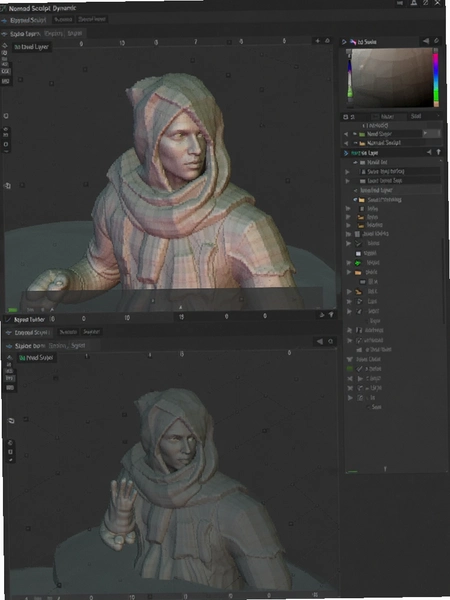Toggle the lower X mark below the play icon row
The height and width of the screenshot is (600, 450).
coord(350,388)
